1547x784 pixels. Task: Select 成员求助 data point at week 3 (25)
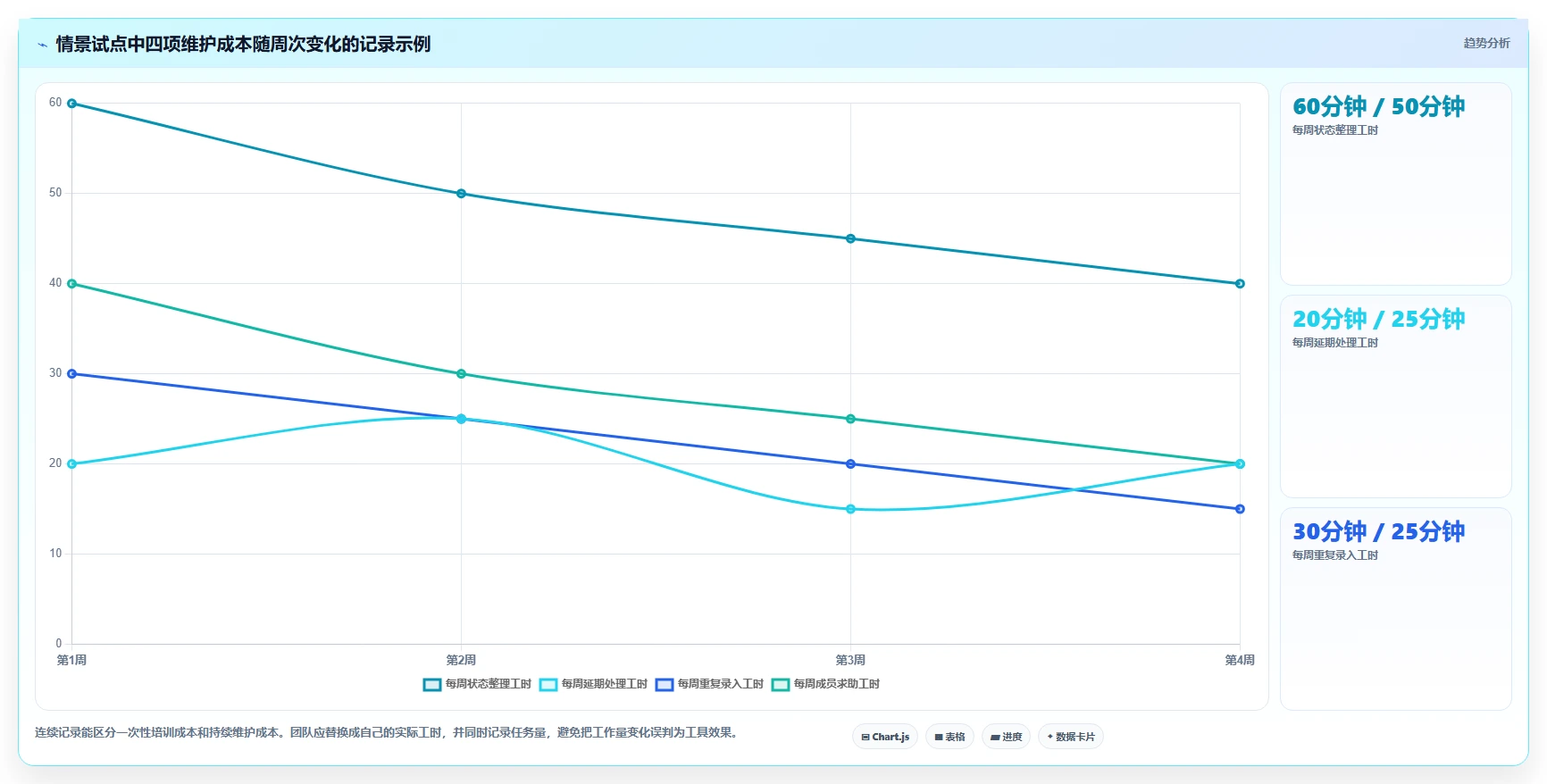pyautogui.click(x=850, y=419)
